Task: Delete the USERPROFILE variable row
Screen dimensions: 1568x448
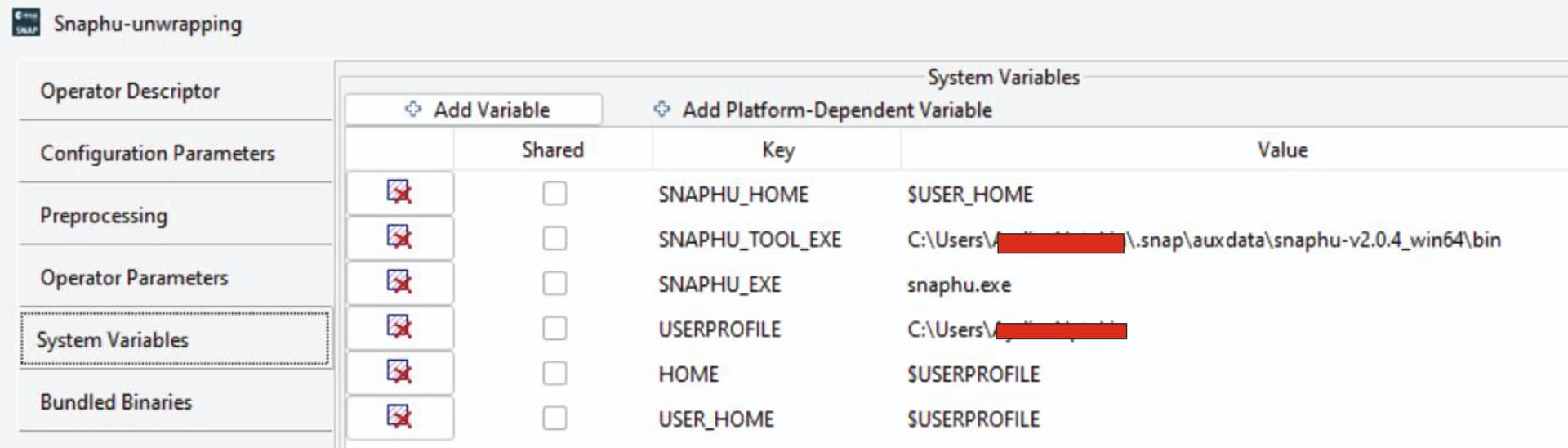Action: [399, 328]
